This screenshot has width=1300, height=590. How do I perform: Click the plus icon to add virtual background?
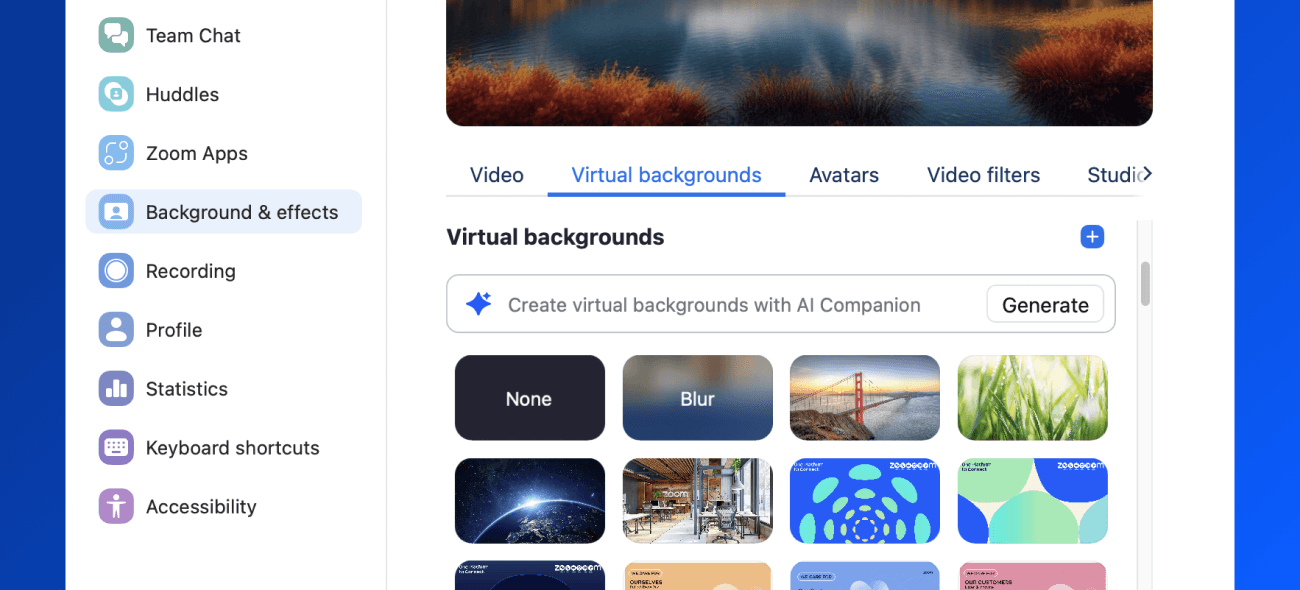tap(1092, 237)
